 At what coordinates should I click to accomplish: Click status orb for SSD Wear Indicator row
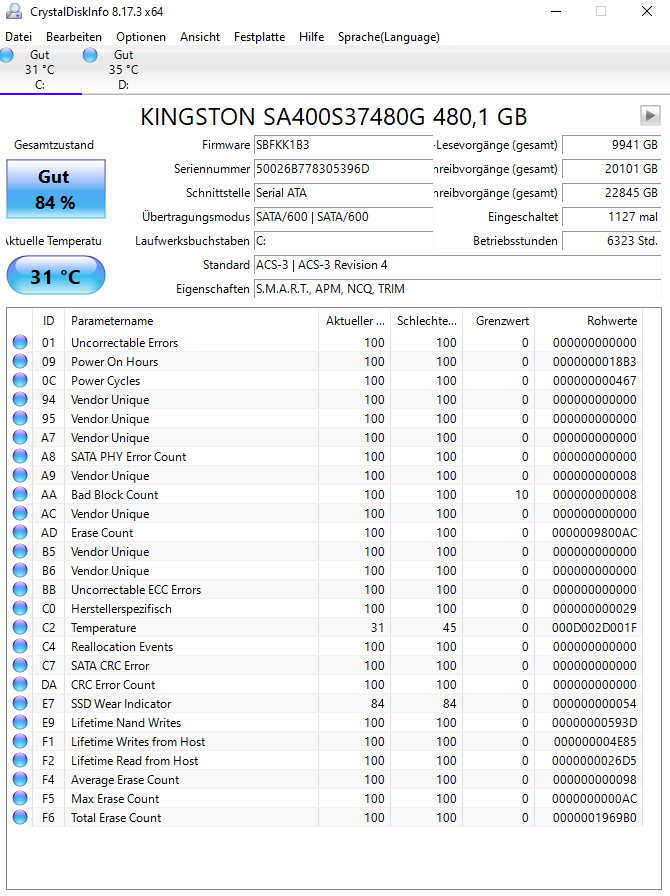click(20, 703)
